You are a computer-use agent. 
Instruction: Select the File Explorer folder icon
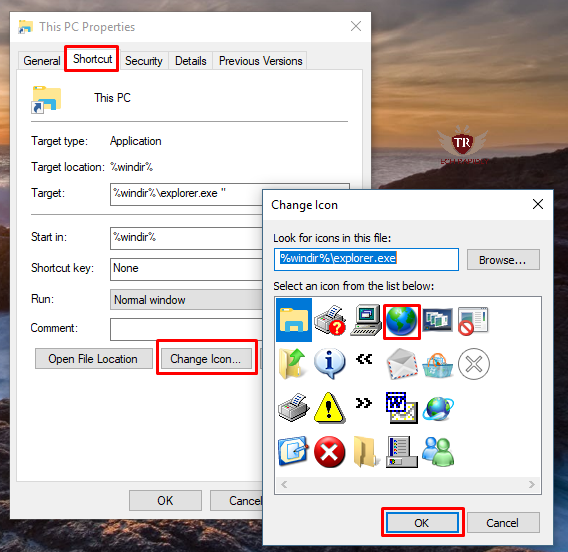(x=294, y=320)
